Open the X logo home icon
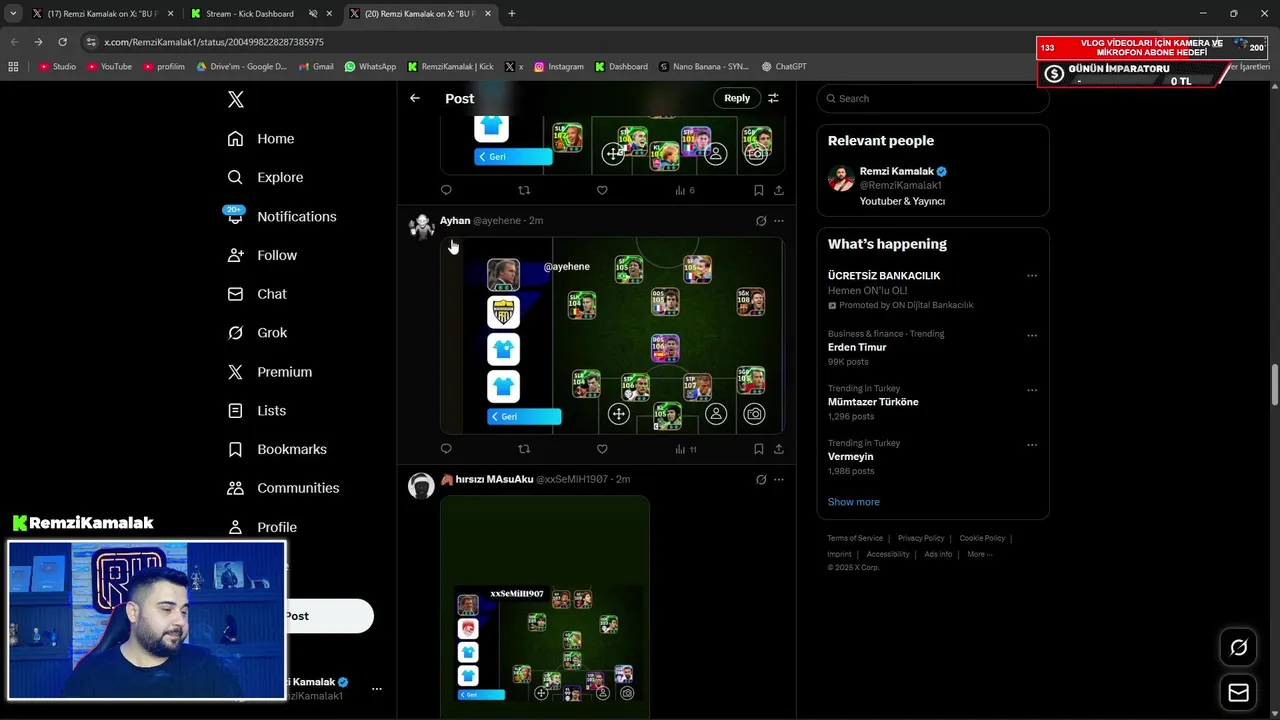Viewport: 1280px width, 720px height. coord(236,99)
